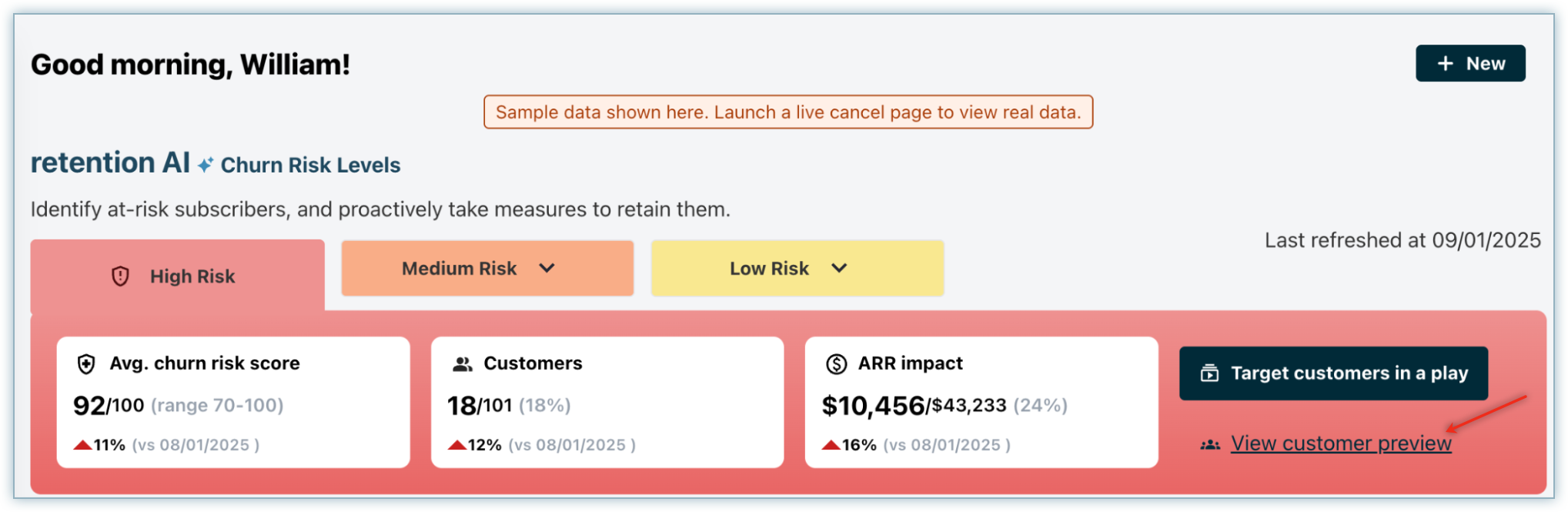1568x512 pixels.
Task: Click the plus icon in New button
Action: coord(1445,64)
